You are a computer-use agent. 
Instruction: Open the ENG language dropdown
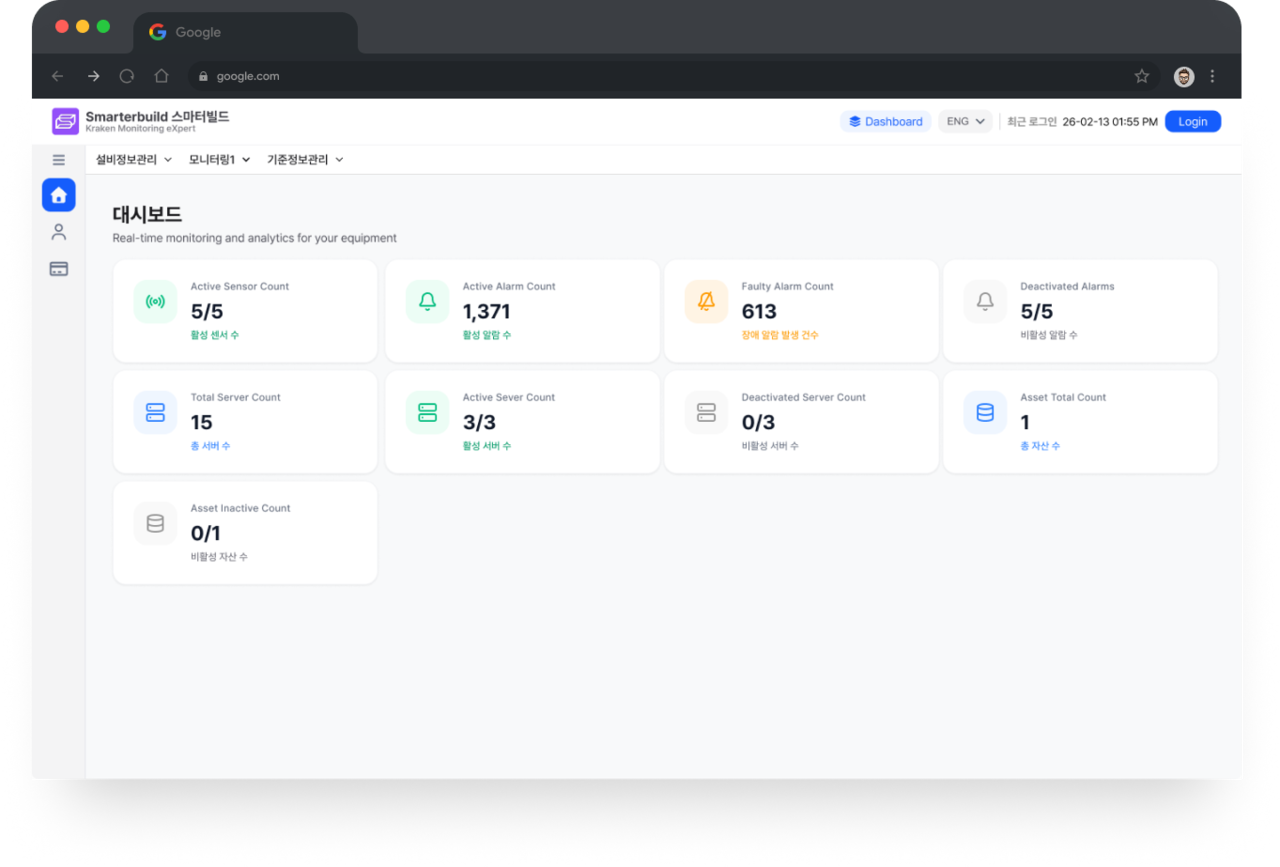point(965,121)
